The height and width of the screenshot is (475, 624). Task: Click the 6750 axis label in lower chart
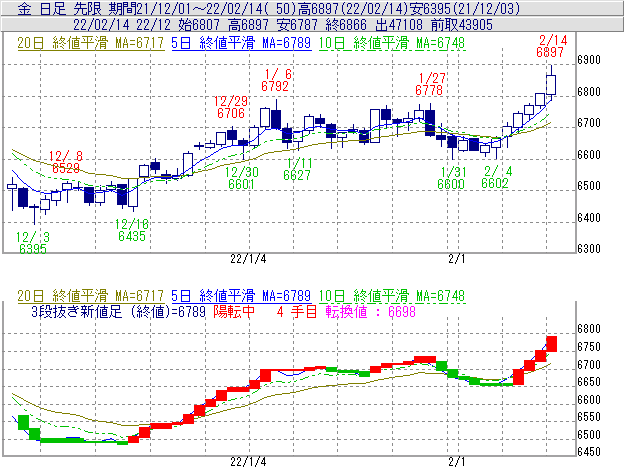(589, 347)
